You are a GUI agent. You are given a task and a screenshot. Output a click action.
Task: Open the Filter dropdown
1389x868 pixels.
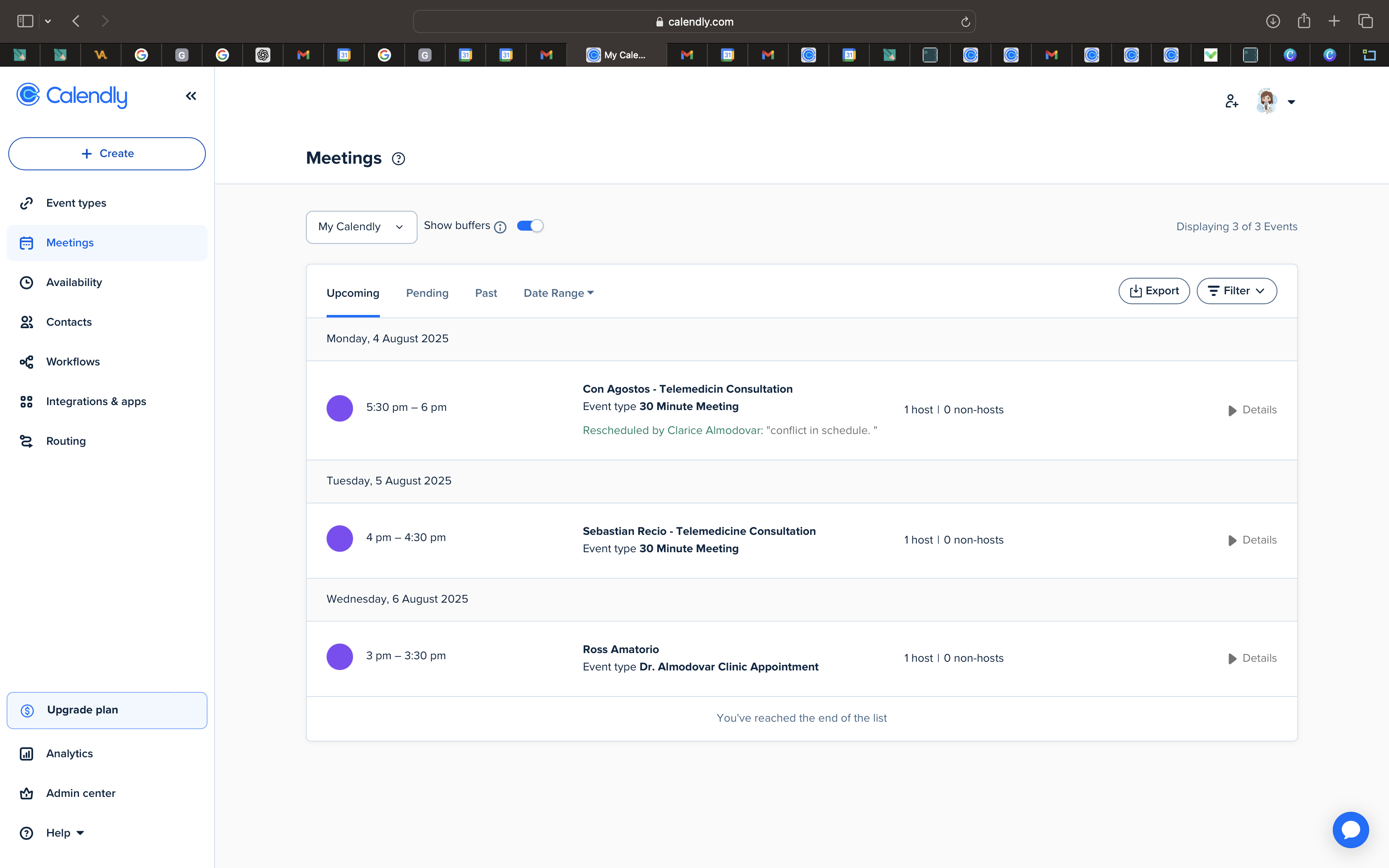point(1236,291)
